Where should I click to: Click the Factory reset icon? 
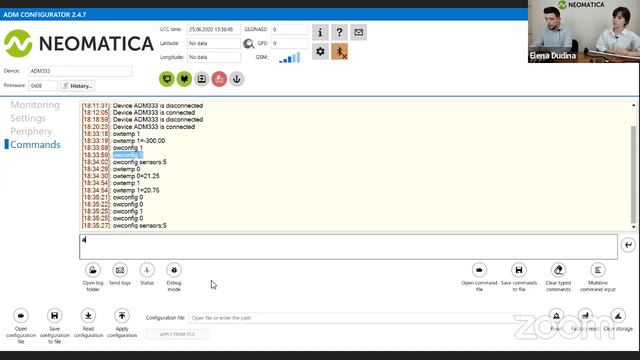coord(585,316)
